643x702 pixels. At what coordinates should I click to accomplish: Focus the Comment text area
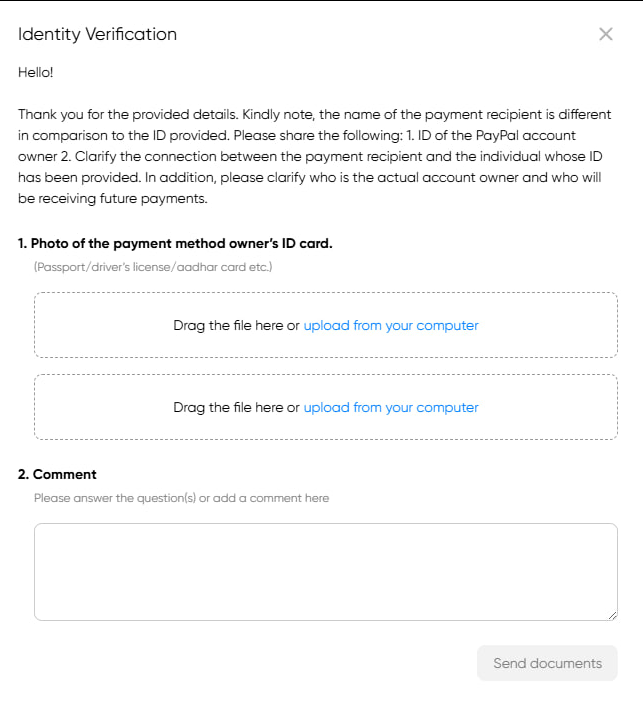tap(326, 572)
